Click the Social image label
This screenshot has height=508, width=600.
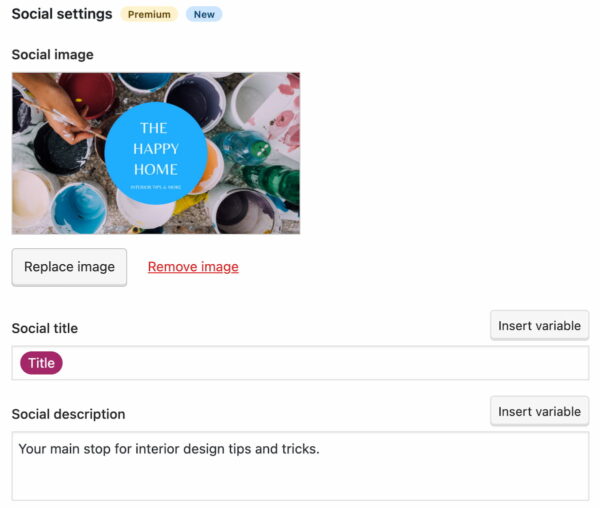(x=52, y=54)
